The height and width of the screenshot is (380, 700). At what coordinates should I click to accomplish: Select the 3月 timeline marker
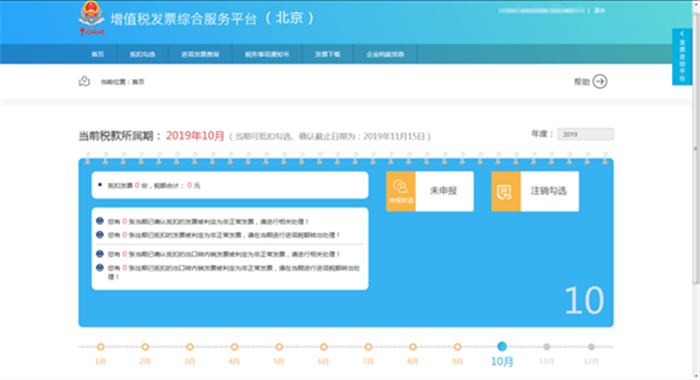[x=190, y=347]
